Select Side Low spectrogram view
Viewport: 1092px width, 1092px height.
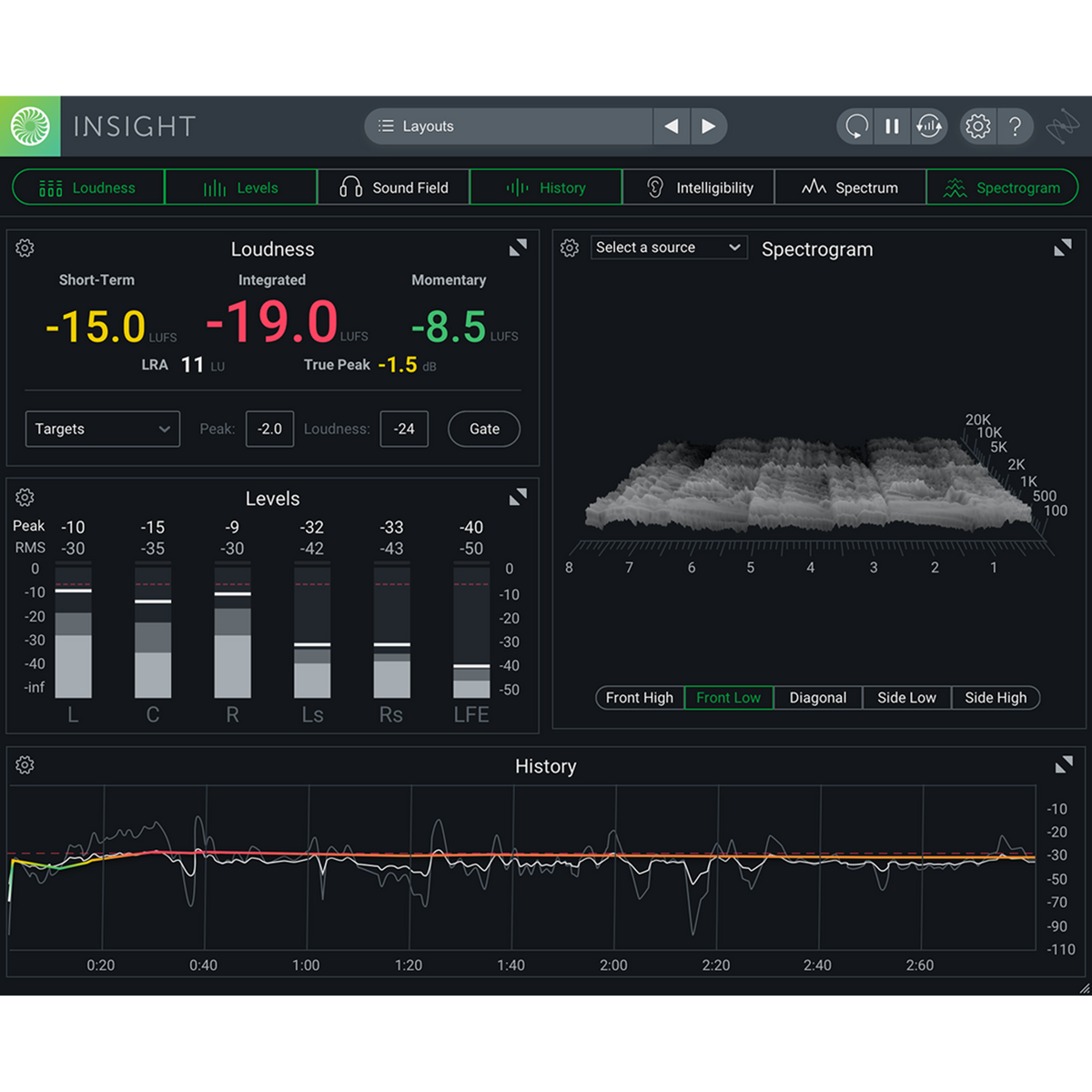[x=906, y=698]
